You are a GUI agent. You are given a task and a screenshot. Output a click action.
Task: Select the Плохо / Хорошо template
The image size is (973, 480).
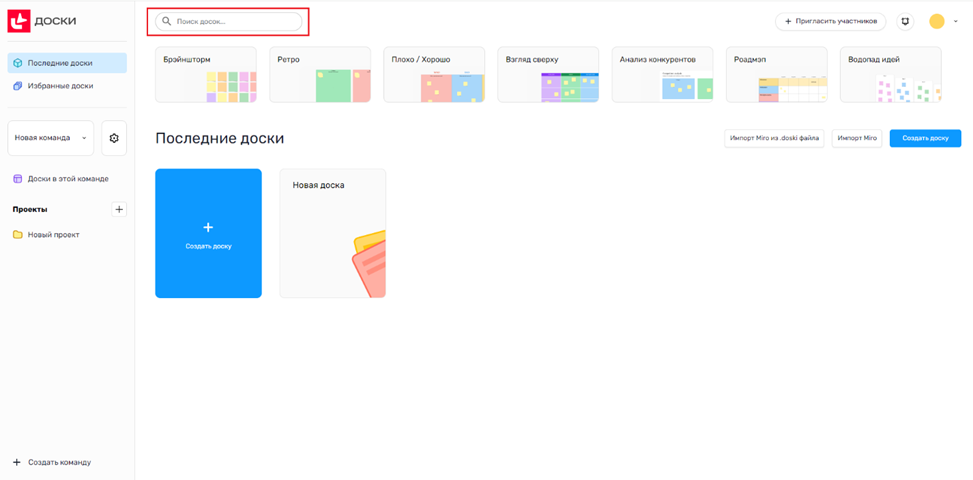[434, 74]
